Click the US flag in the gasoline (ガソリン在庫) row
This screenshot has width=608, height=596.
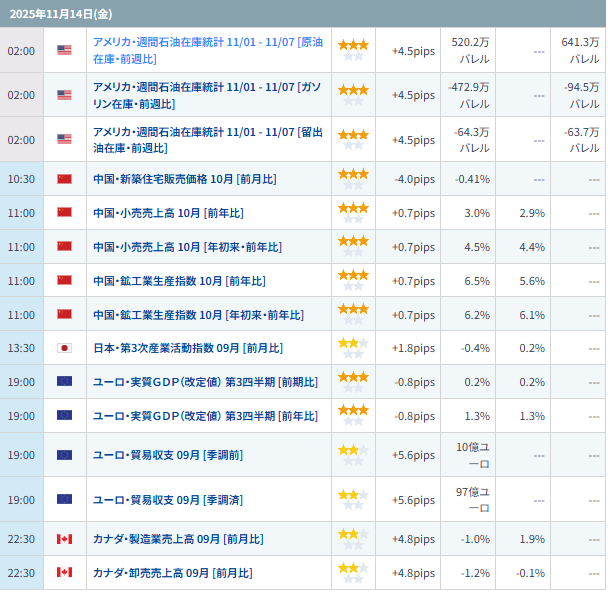(x=65, y=95)
